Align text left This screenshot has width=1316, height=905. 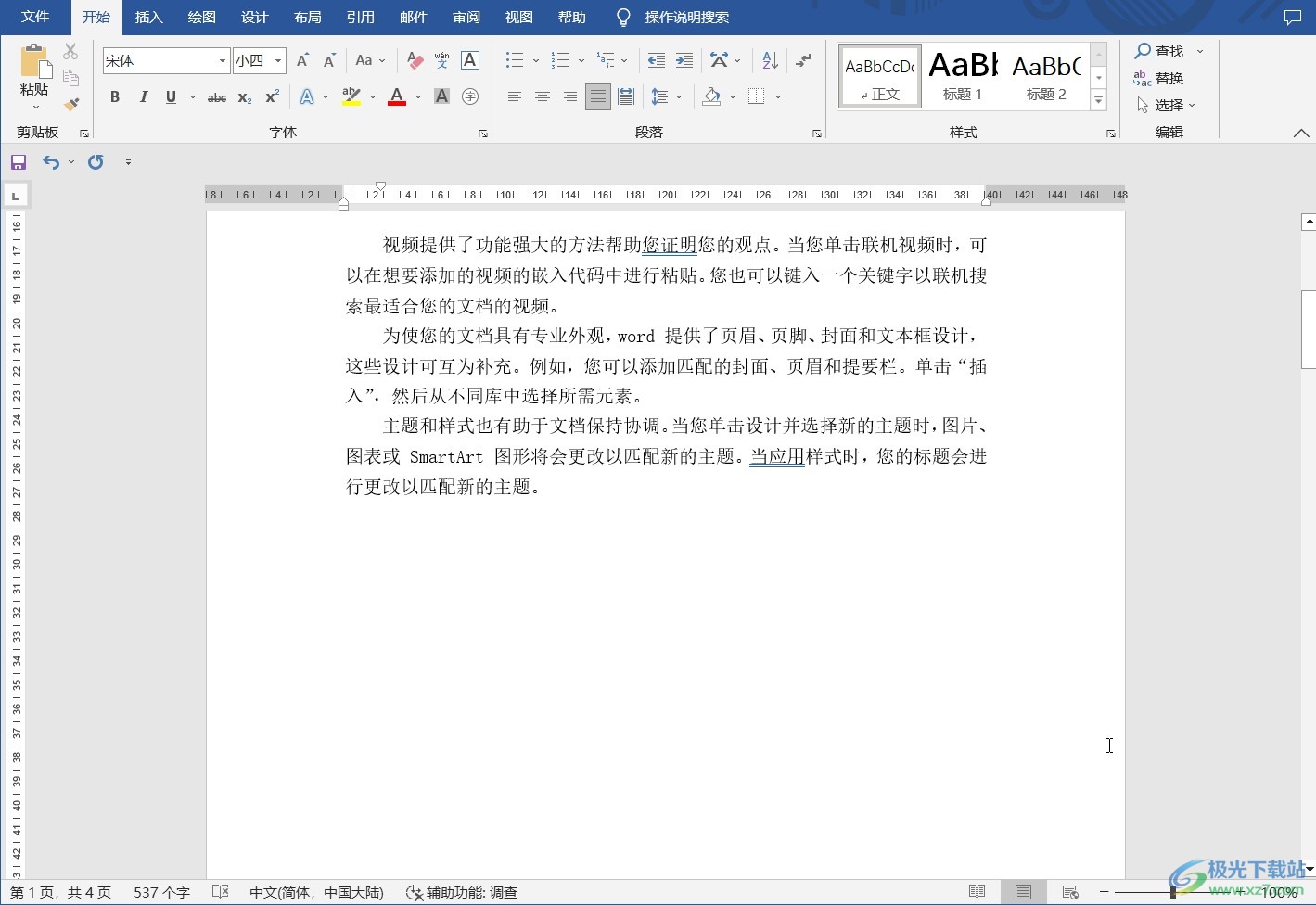pos(514,96)
